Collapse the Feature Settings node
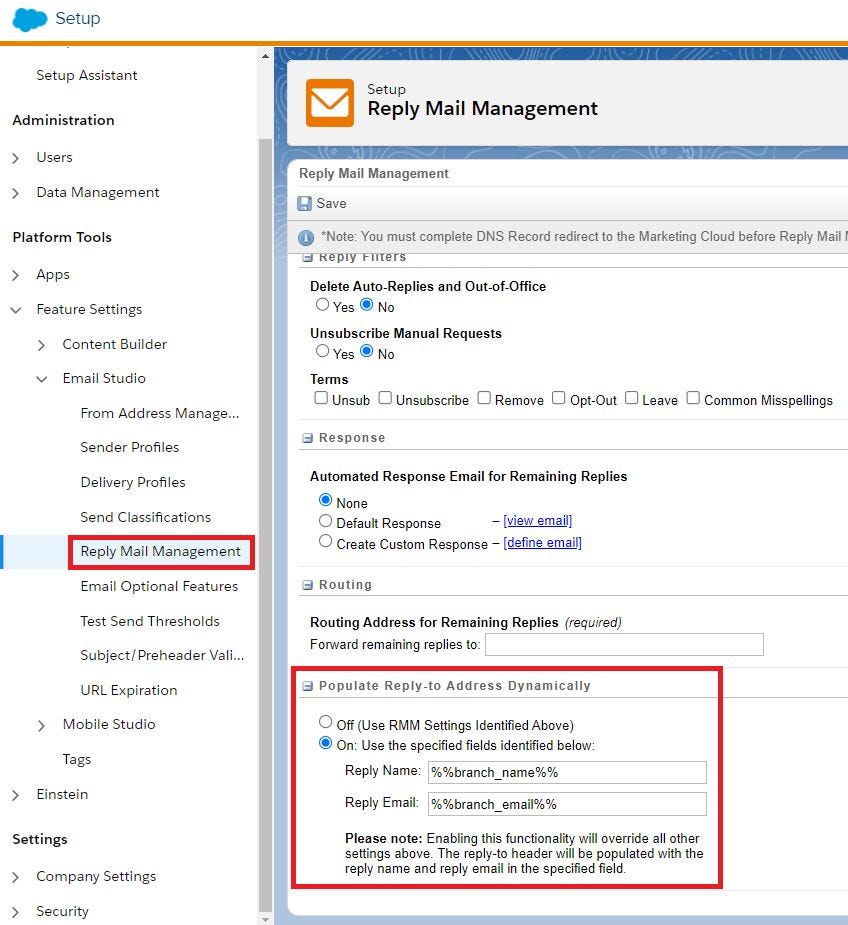Screen dimensions: 848x925 pyautogui.click(x=16, y=310)
